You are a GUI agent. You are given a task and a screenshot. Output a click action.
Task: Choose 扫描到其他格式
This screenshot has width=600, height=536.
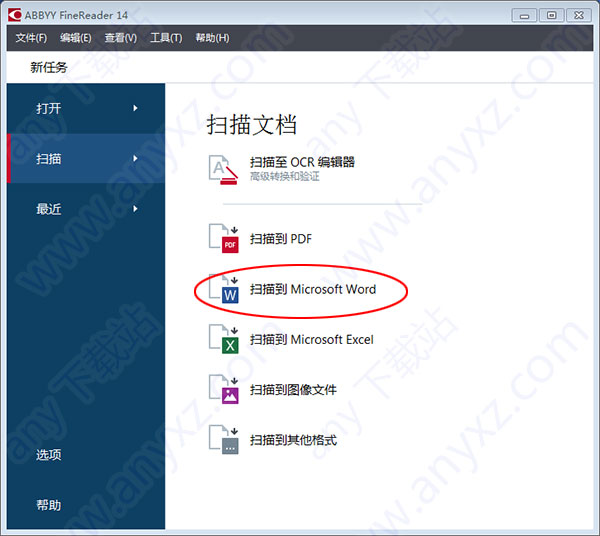pos(293,440)
